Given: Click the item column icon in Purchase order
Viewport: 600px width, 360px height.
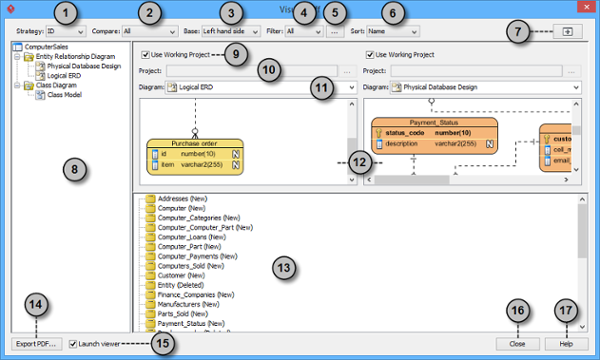Looking at the screenshot, I should (x=155, y=165).
